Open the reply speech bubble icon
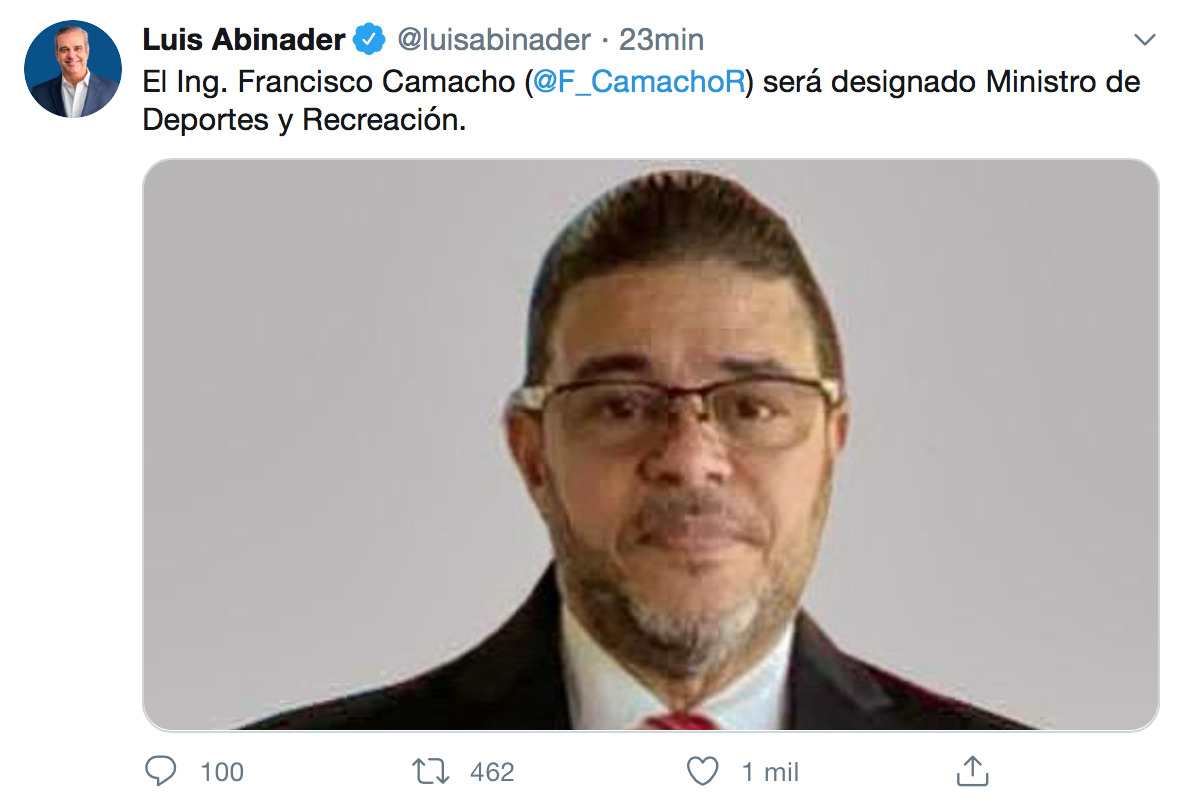 (x=160, y=771)
